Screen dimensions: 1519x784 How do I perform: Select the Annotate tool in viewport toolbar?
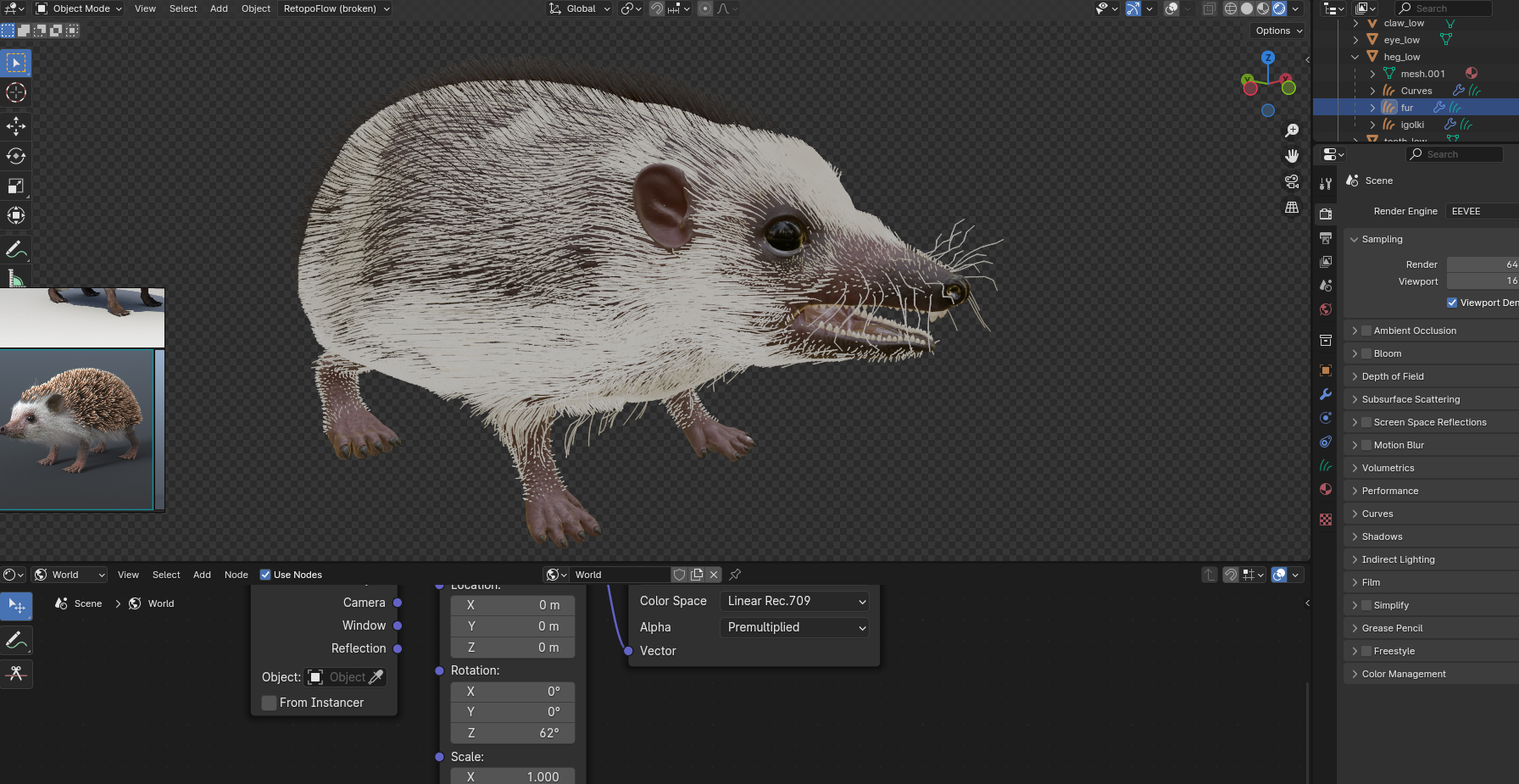click(16, 249)
